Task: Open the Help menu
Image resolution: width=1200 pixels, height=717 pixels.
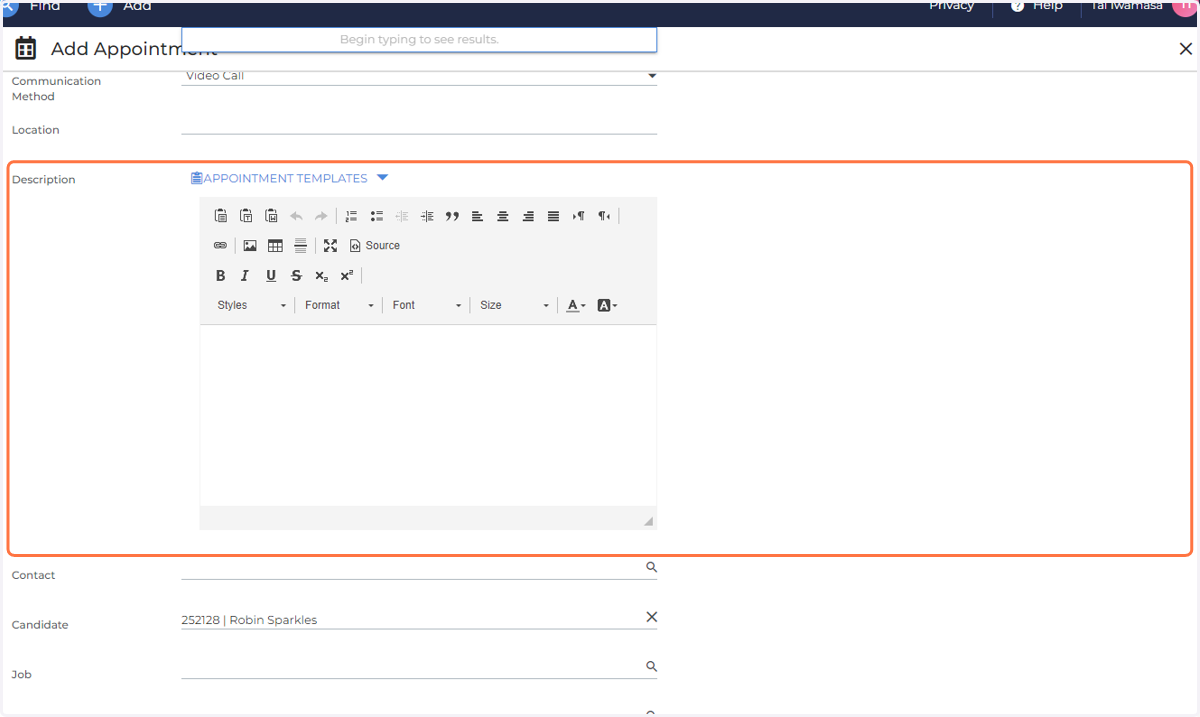Action: (1037, 6)
